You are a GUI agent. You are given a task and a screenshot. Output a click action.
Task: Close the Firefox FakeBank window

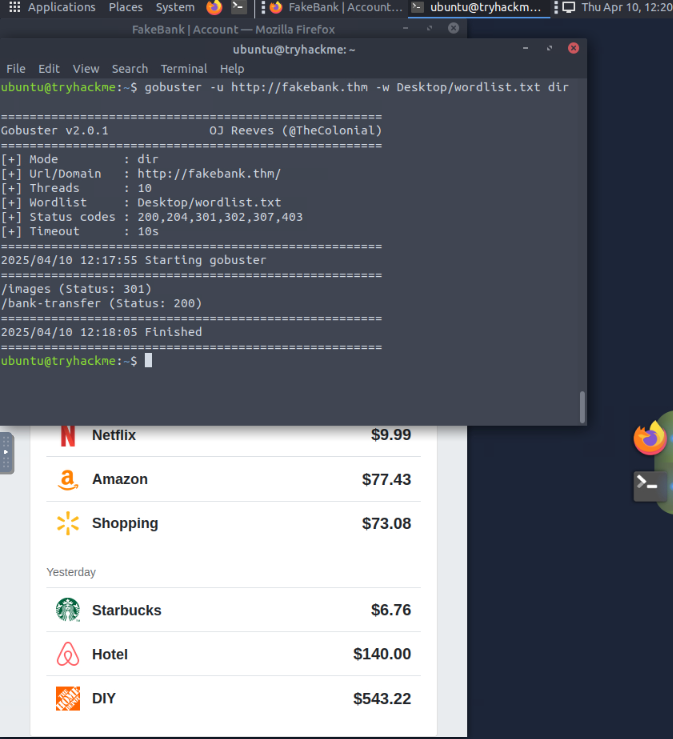[x=453, y=28]
